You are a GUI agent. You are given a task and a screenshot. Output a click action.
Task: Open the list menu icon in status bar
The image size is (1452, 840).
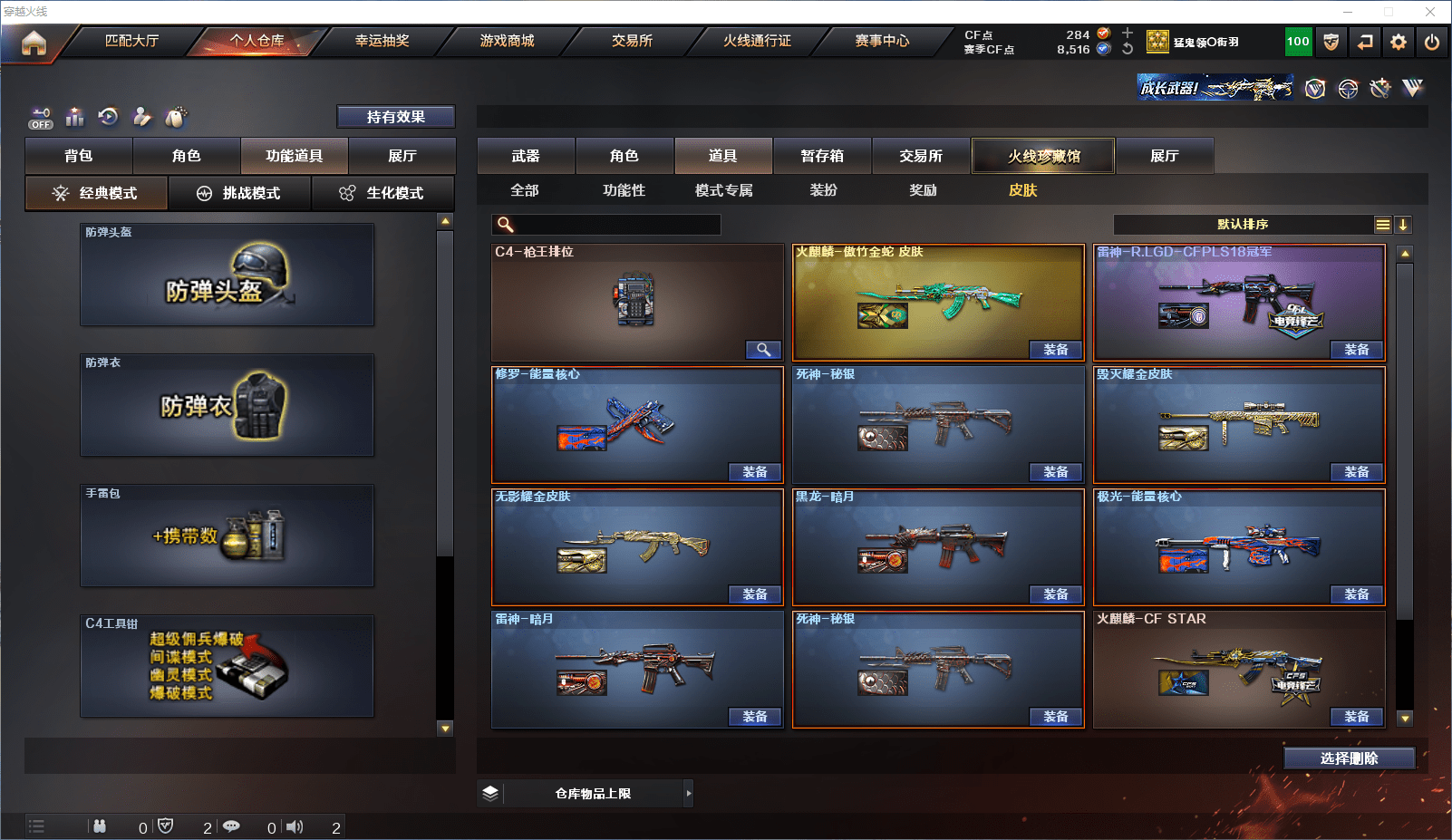pyautogui.click(x=36, y=826)
